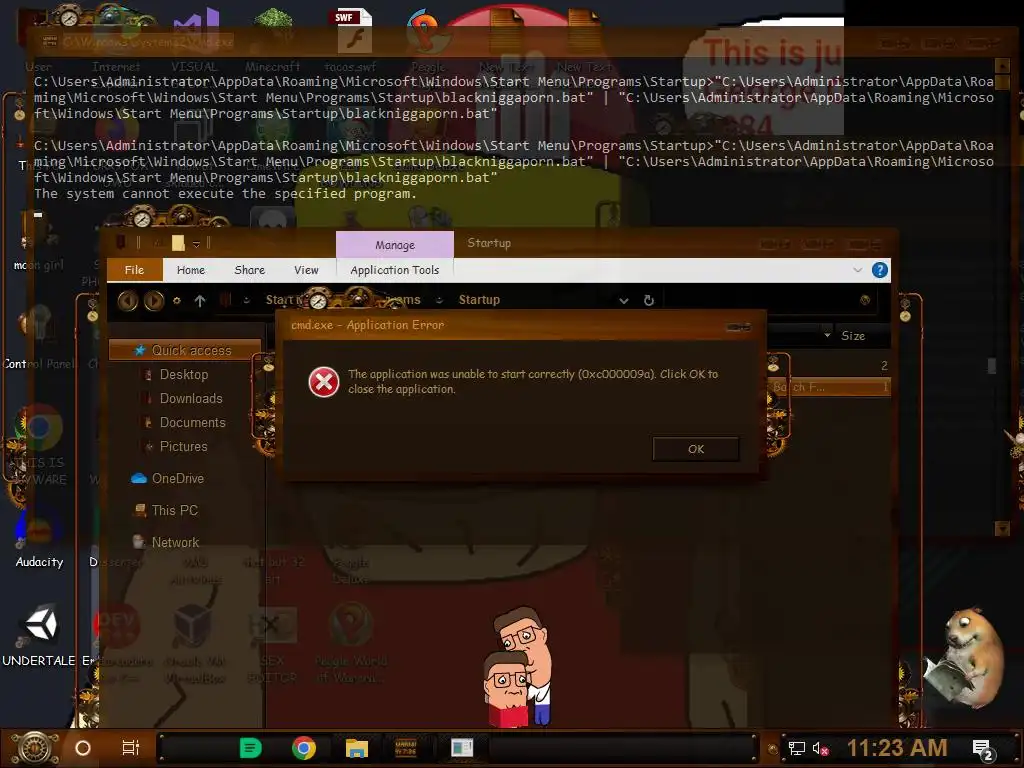The width and height of the screenshot is (1024, 768).
Task: Open Task View on the taskbar
Action: point(131,748)
